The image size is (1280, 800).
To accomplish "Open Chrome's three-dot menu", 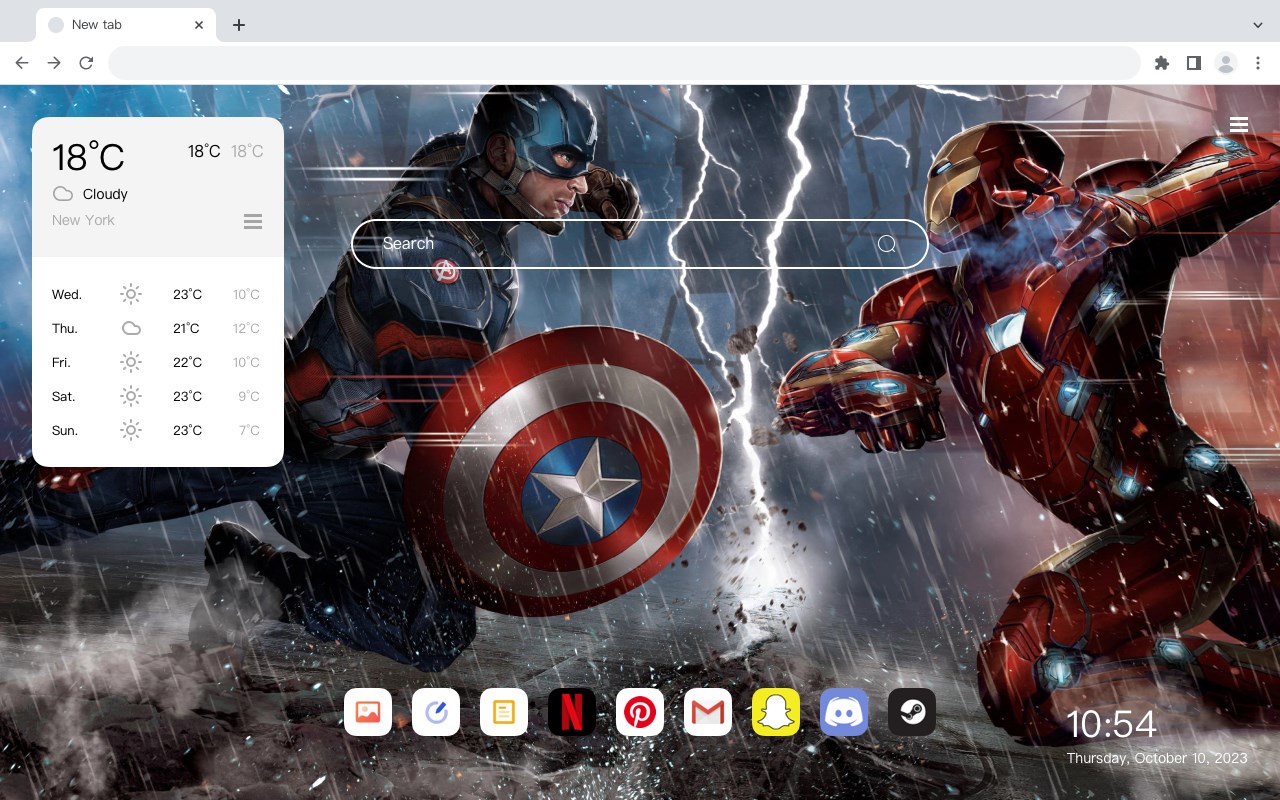I will tap(1258, 63).
